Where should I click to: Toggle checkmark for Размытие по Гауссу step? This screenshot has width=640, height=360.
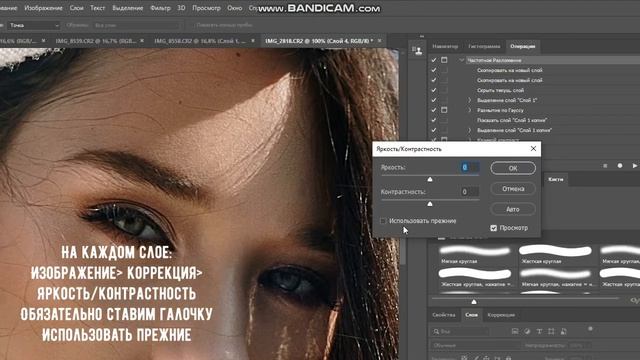tap(434, 110)
